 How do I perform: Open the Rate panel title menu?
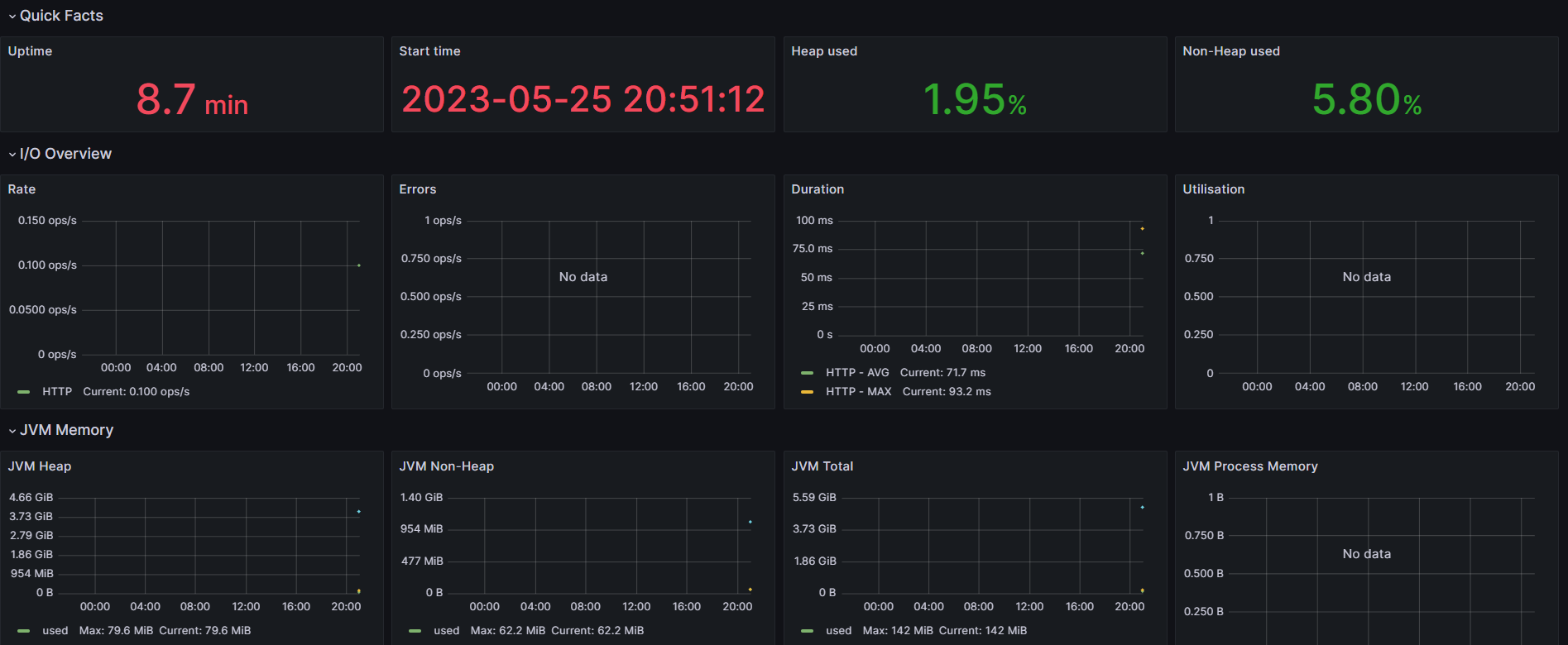(x=22, y=189)
